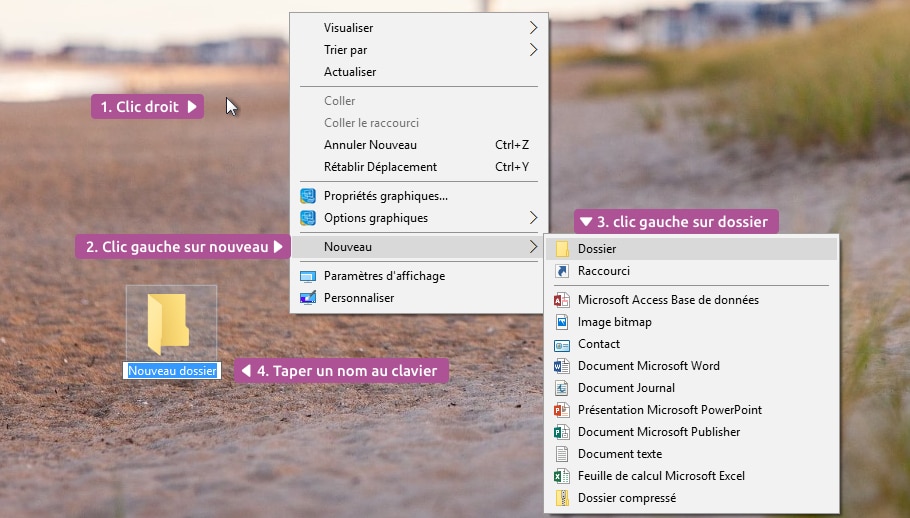Click the Raccourci shortcut icon

(x=562, y=271)
